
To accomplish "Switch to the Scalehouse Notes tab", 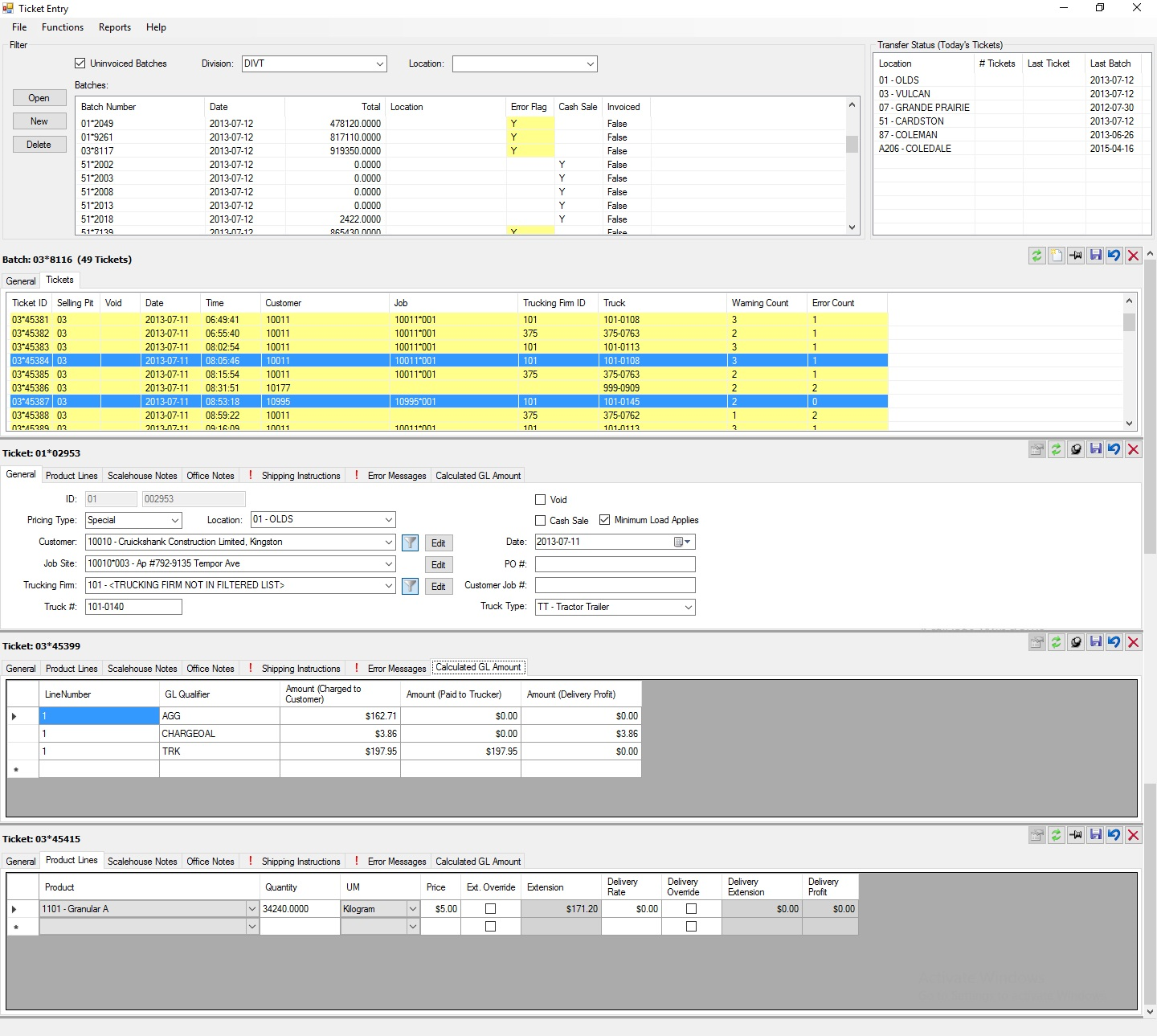I will coord(141,475).
